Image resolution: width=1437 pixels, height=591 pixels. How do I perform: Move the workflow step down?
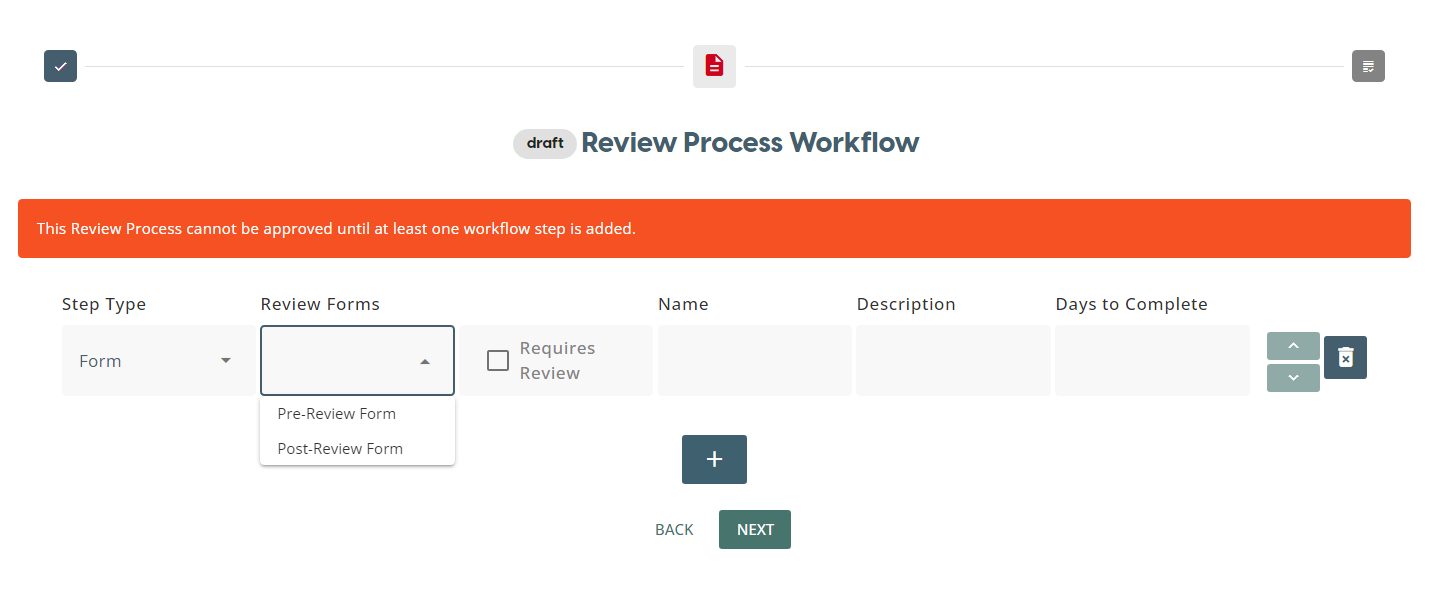click(1293, 378)
